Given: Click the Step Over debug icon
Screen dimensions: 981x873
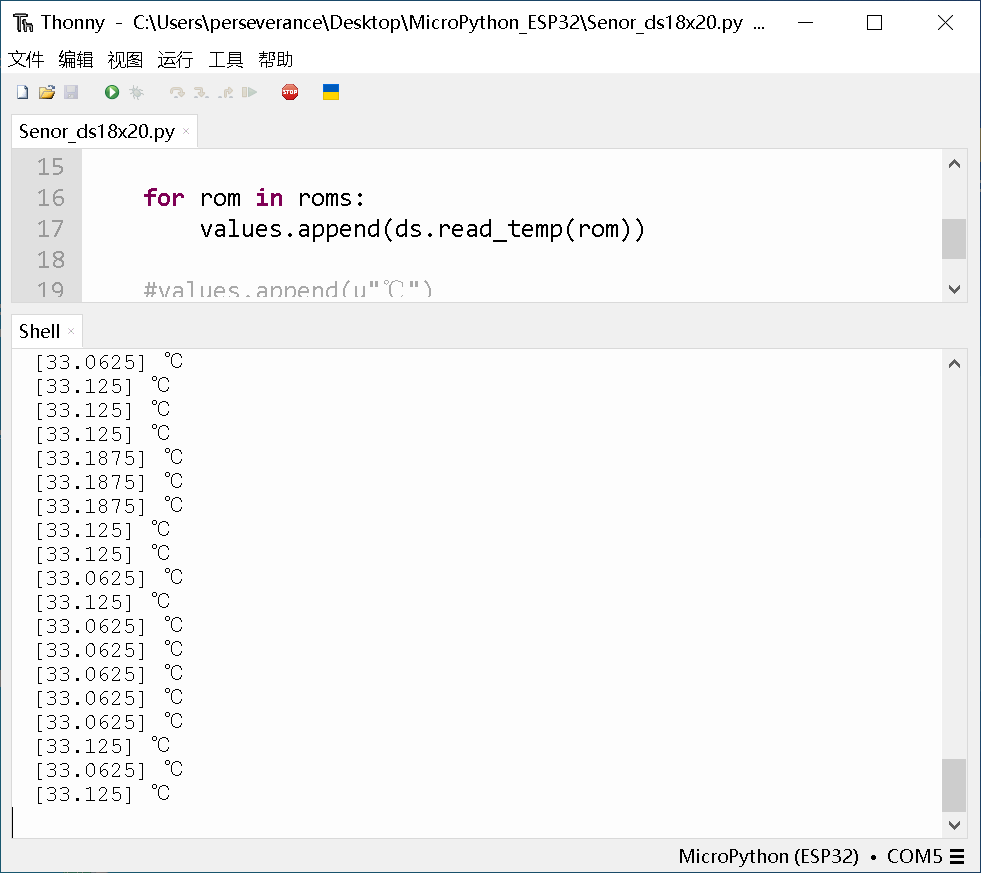Looking at the screenshot, I should point(176,91).
